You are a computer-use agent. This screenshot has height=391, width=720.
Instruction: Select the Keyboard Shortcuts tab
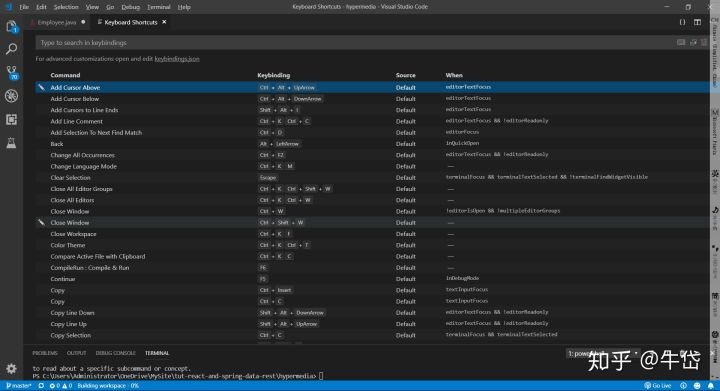pos(131,22)
